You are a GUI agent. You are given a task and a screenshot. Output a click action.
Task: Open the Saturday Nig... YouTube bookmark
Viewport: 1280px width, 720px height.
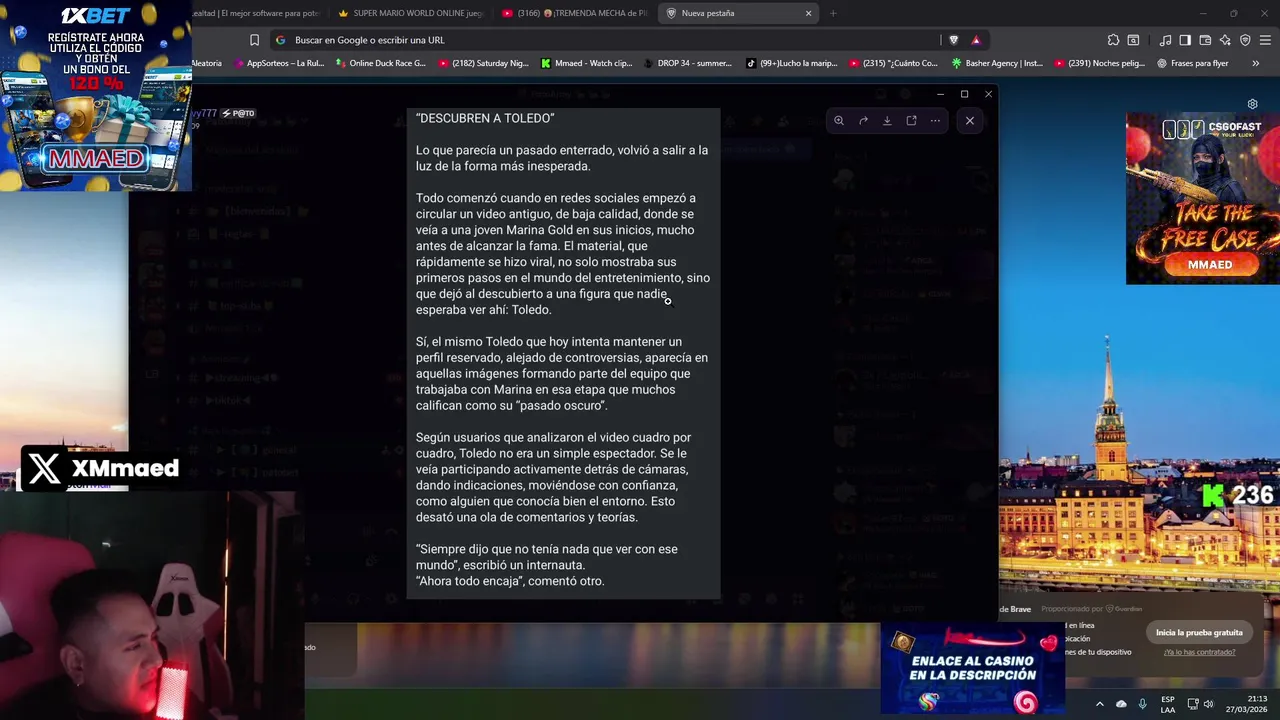(484, 63)
